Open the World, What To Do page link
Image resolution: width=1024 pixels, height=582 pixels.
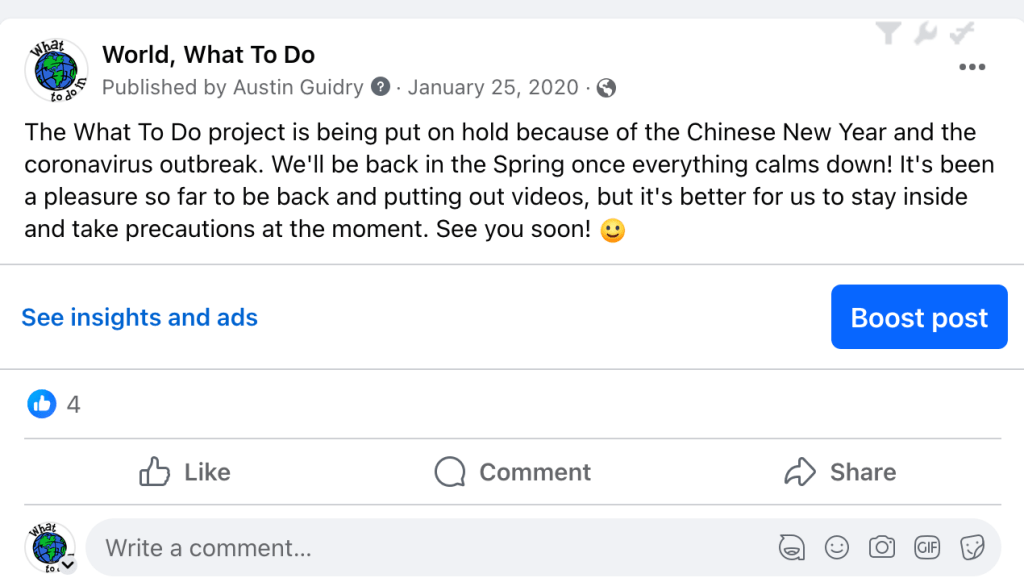pyautogui.click(x=208, y=55)
